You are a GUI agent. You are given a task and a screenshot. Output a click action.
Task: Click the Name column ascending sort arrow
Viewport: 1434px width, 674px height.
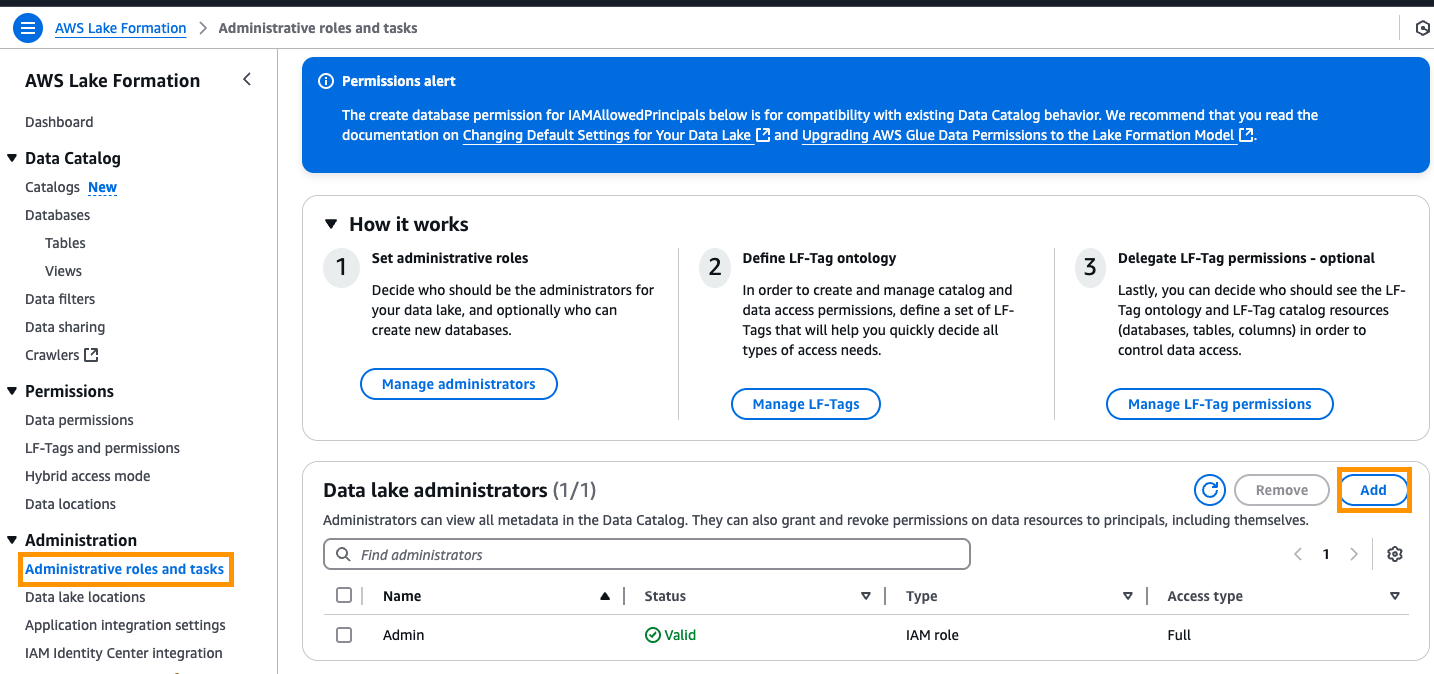604,596
